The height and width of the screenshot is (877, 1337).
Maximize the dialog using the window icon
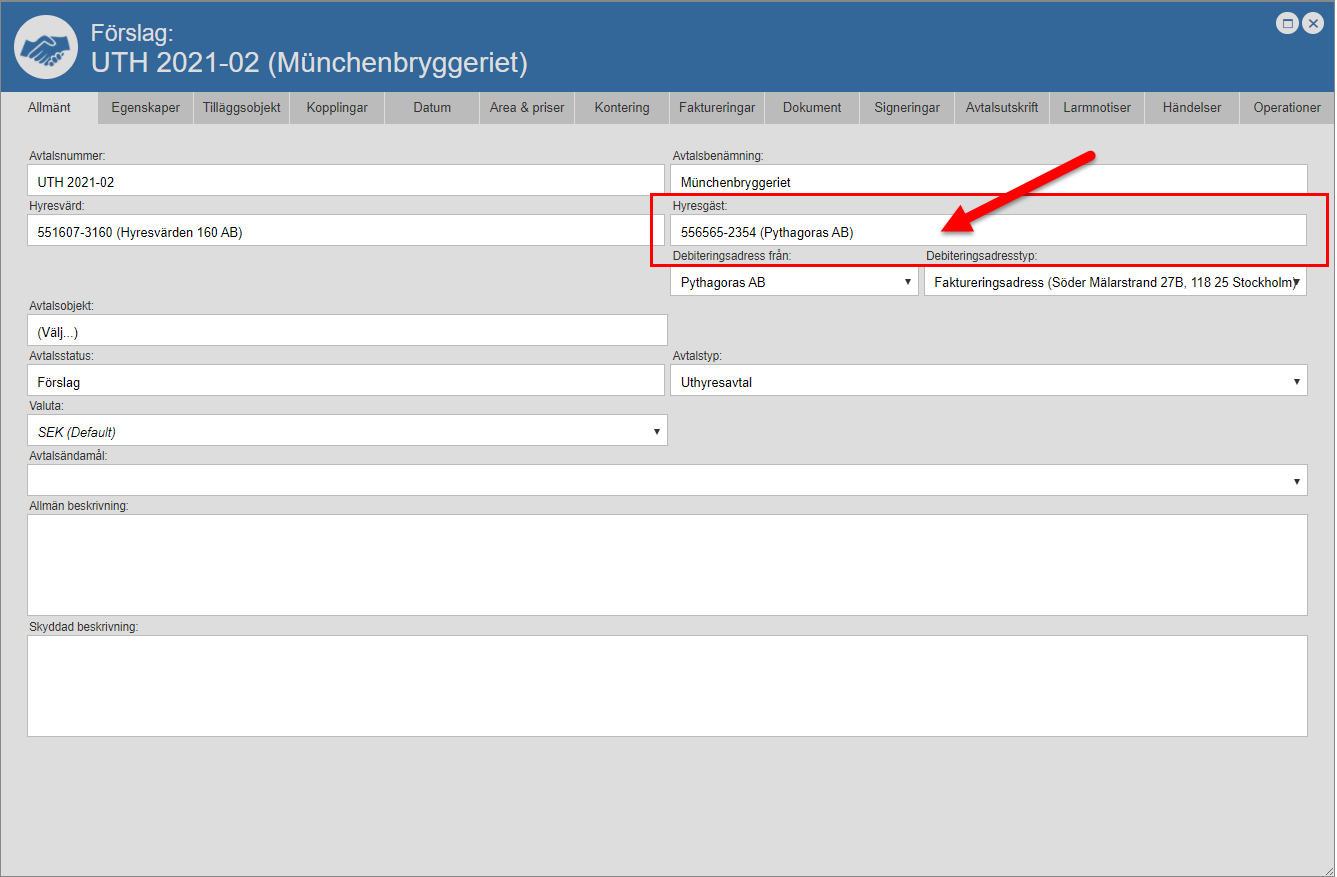coord(1288,23)
